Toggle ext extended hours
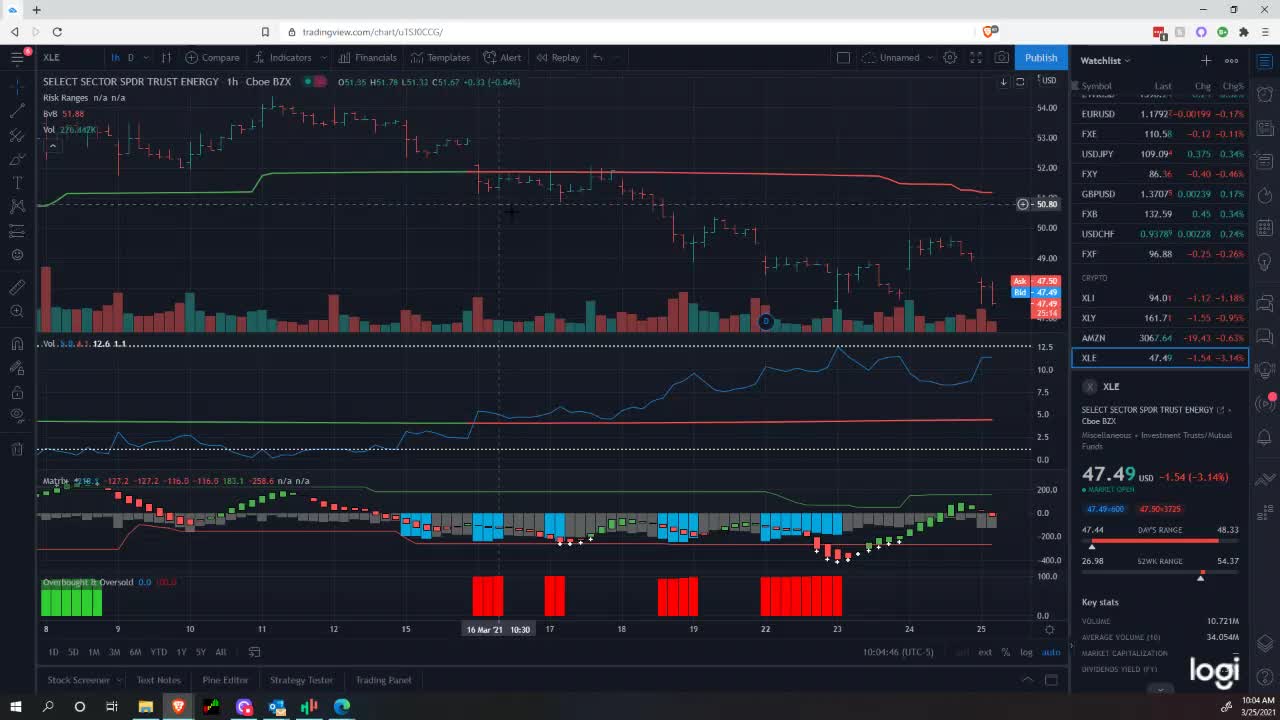The image size is (1280, 720). click(985, 652)
